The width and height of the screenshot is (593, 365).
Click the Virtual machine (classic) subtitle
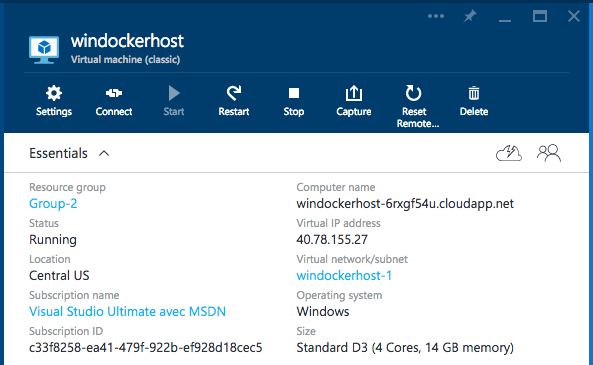pyautogui.click(x=125, y=60)
